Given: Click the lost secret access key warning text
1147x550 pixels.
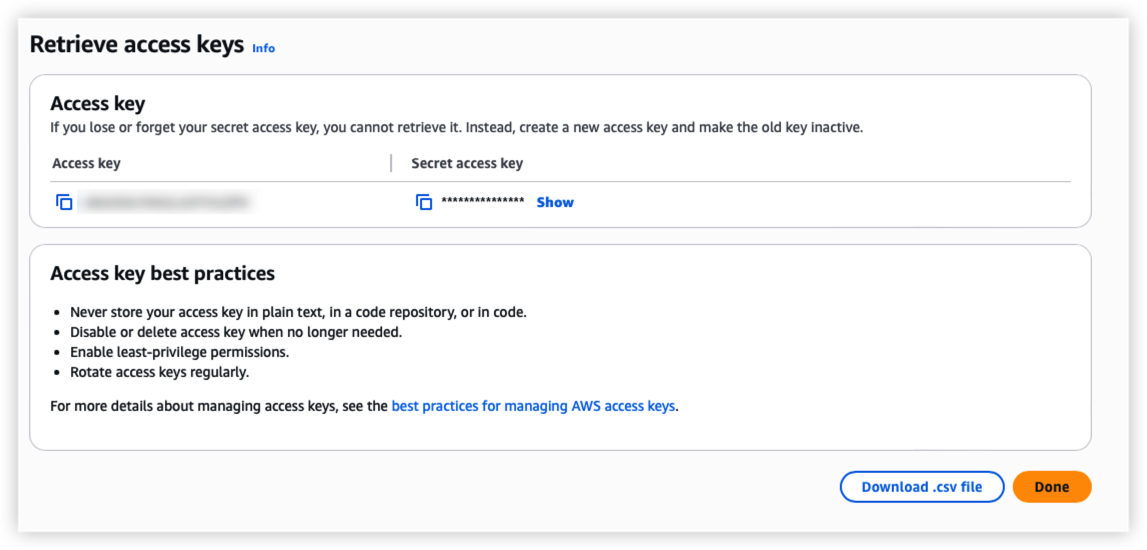Looking at the screenshot, I should (x=456, y=127).
